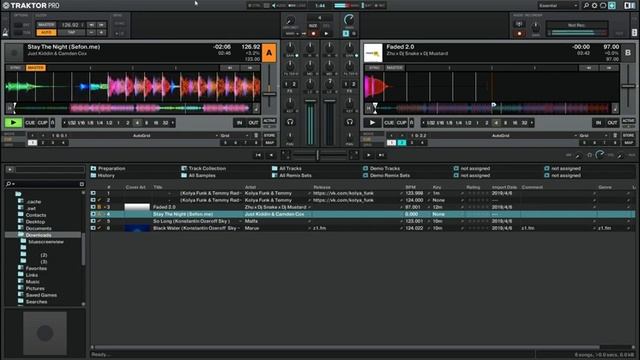Viewport: 640px width, 360px height.
Task: Show larger loop sizes on Deck A
Action: (x=173, y=123)
